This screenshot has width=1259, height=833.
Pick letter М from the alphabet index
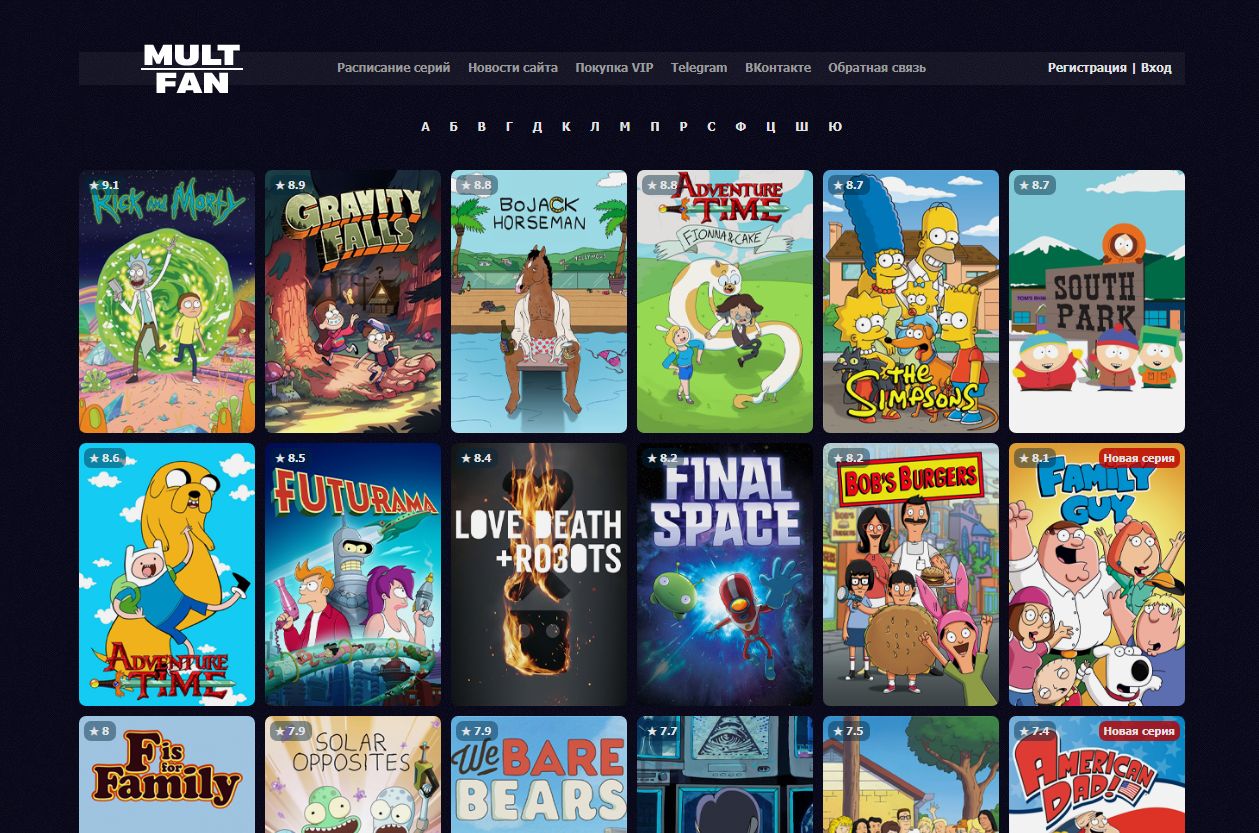point(625,127)
